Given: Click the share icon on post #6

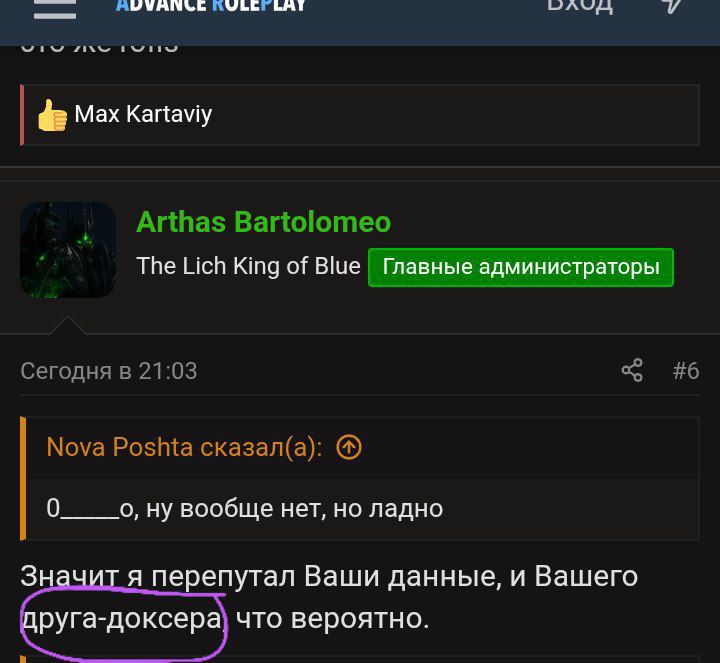Looking at the screenshot, I should point(632,370).
